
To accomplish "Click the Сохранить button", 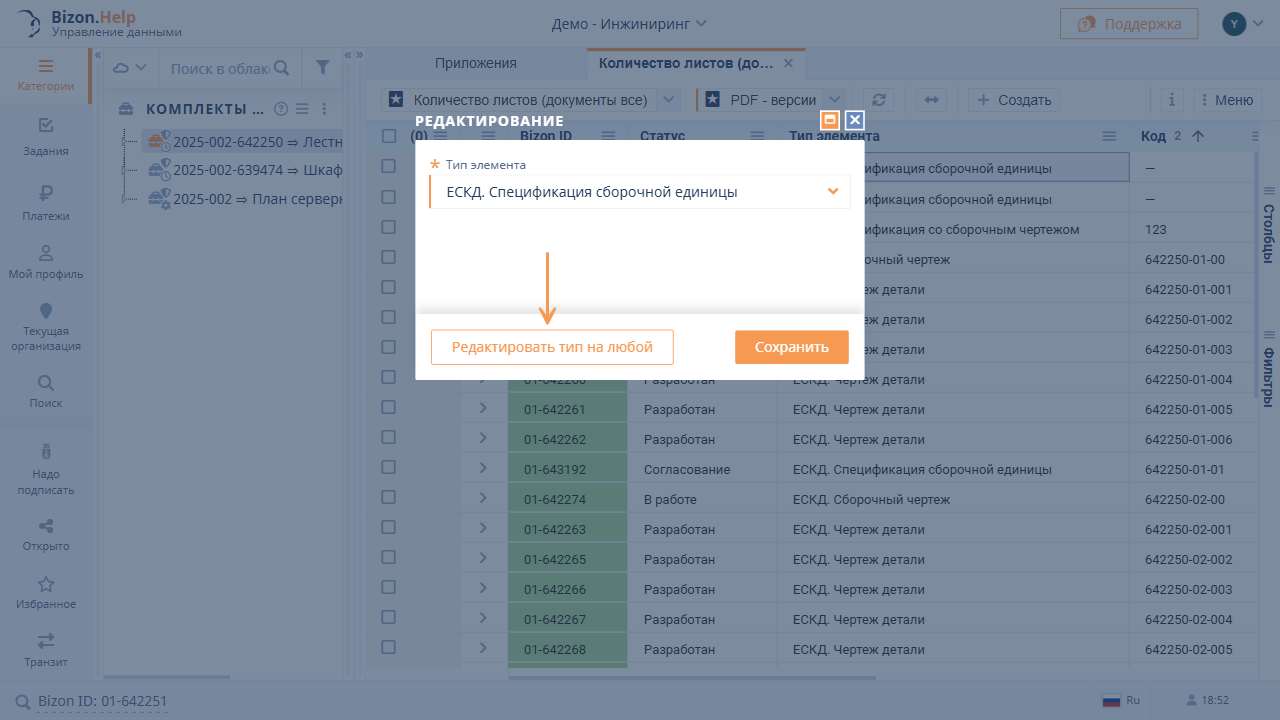I will pos(791,347).
